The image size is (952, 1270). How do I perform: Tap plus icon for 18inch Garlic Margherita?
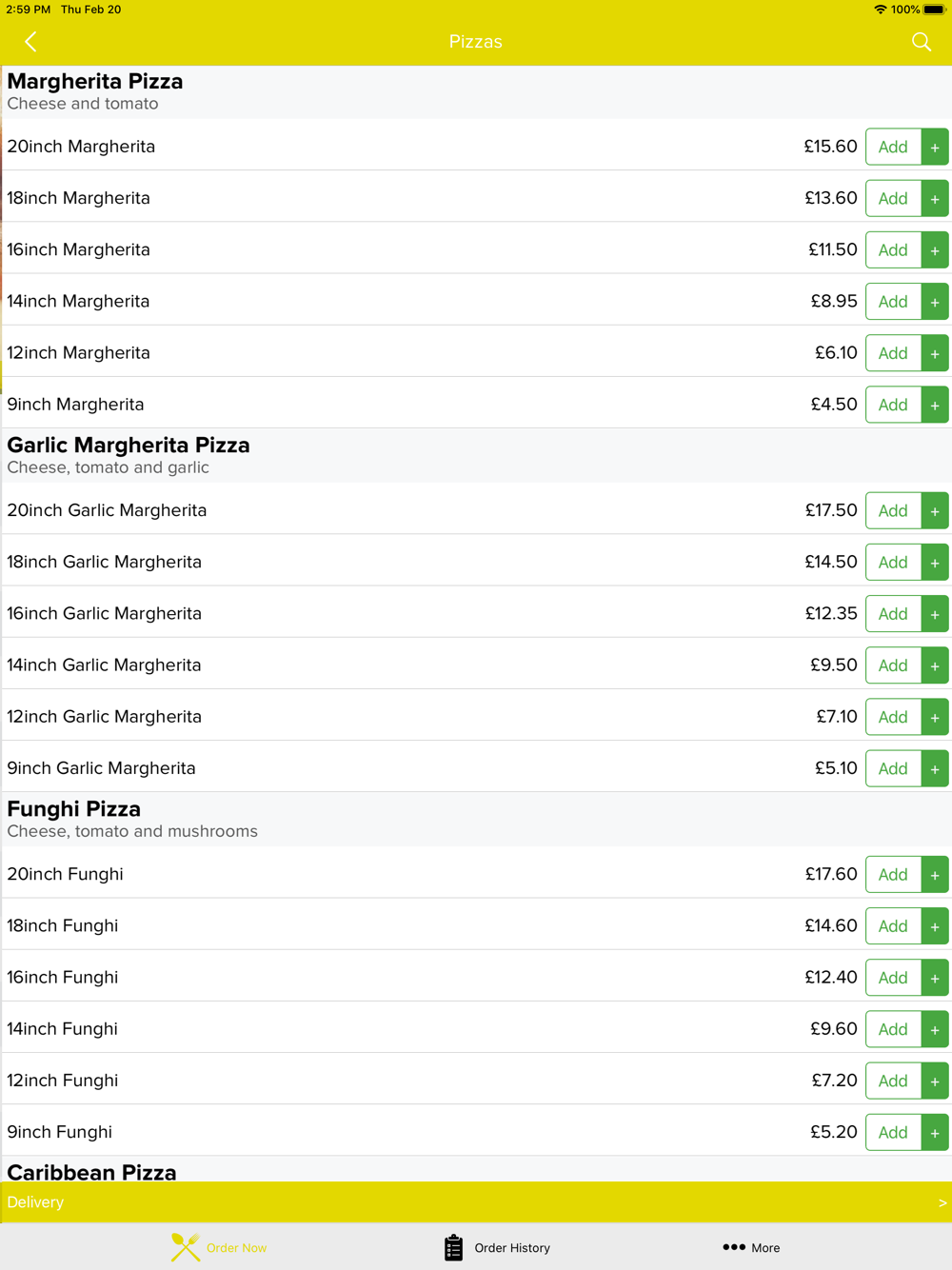pyautogui.click(x=935, y=562)
